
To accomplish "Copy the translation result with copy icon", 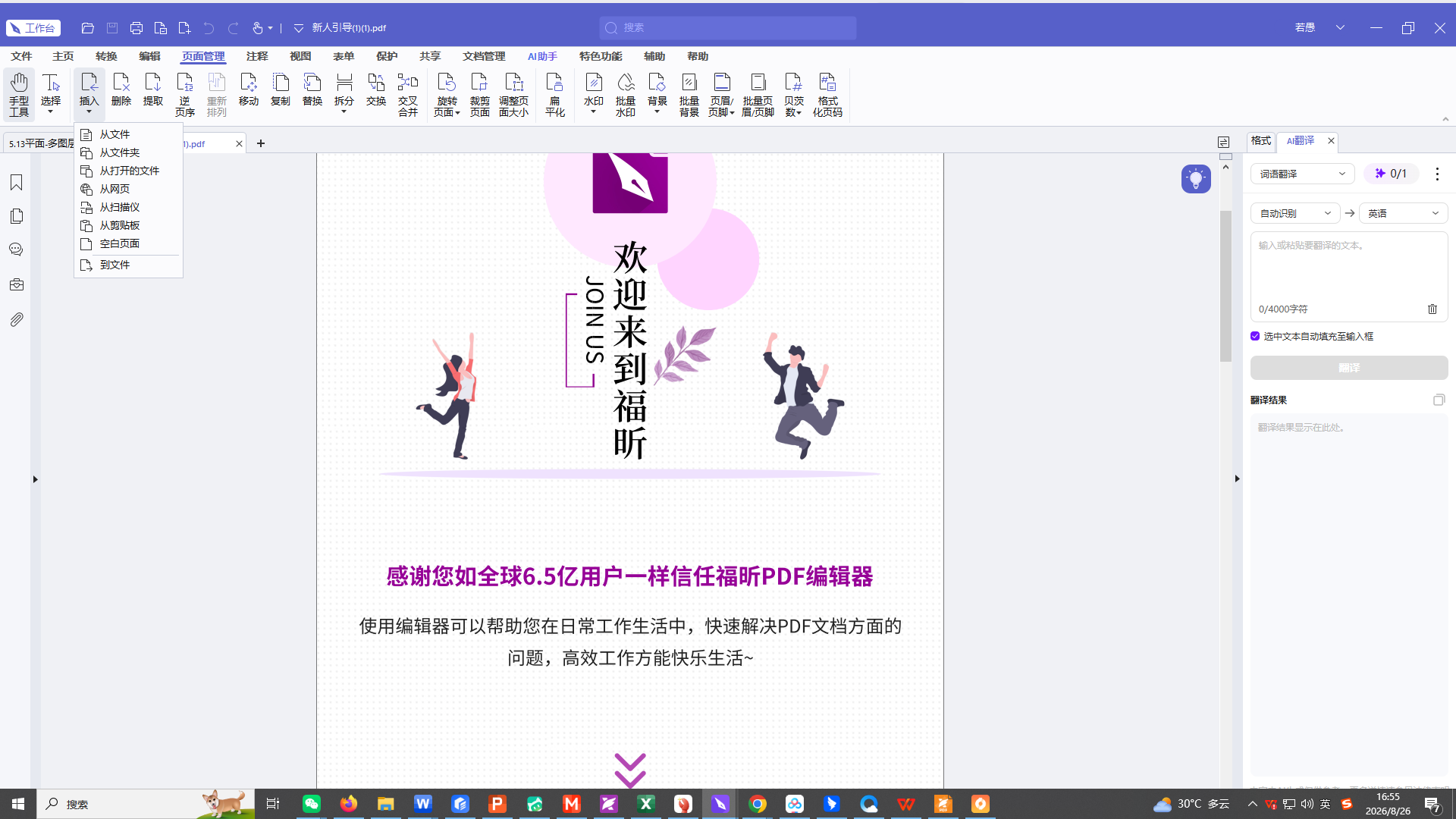I will click(1439, 400).
